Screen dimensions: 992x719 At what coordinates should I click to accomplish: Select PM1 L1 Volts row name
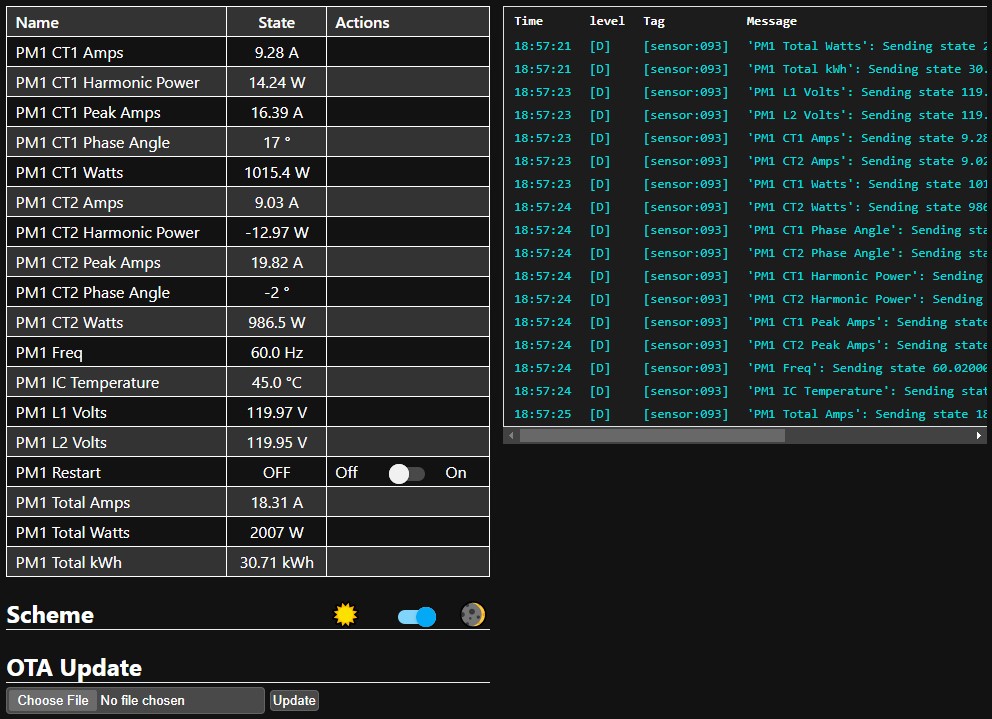click(x=61, y=413)
